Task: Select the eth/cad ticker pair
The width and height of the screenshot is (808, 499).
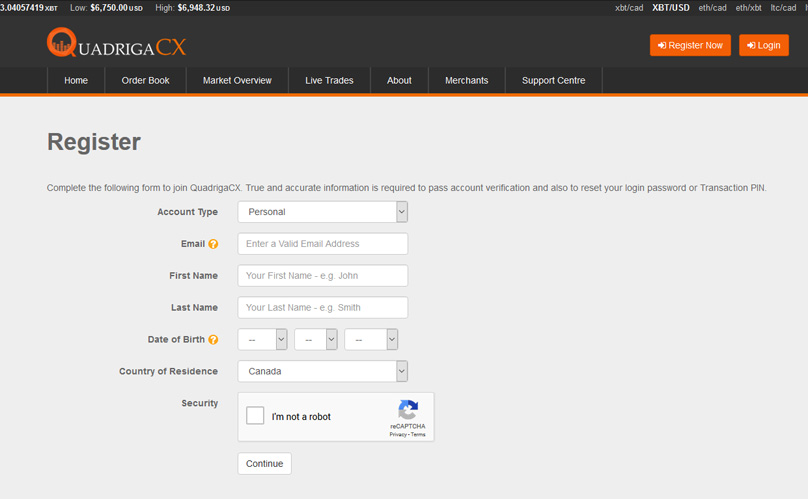Action: pyautogui.click(x=713, y=8)
